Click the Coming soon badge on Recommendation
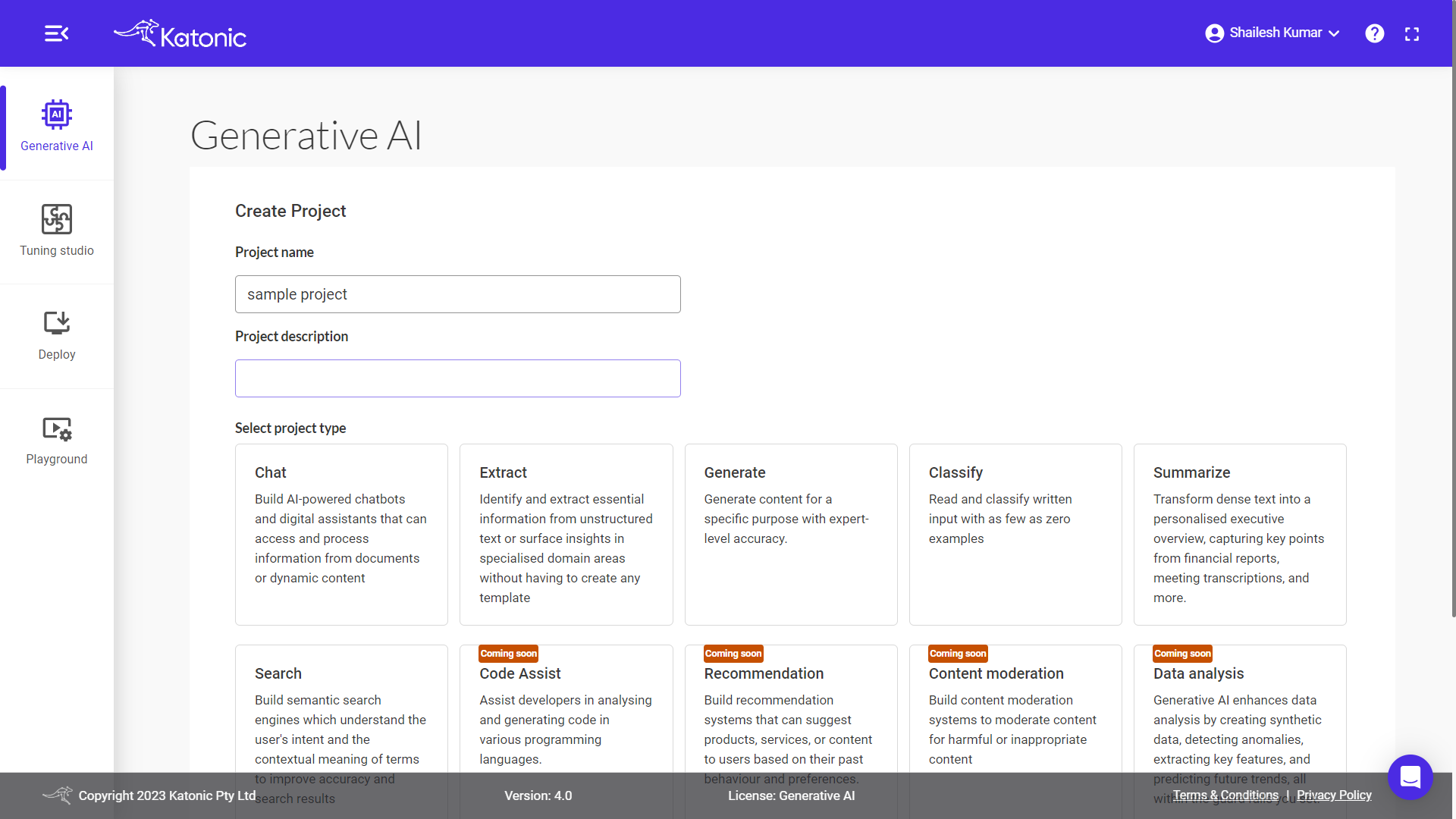1456x819 pixels. click(733, 654)
